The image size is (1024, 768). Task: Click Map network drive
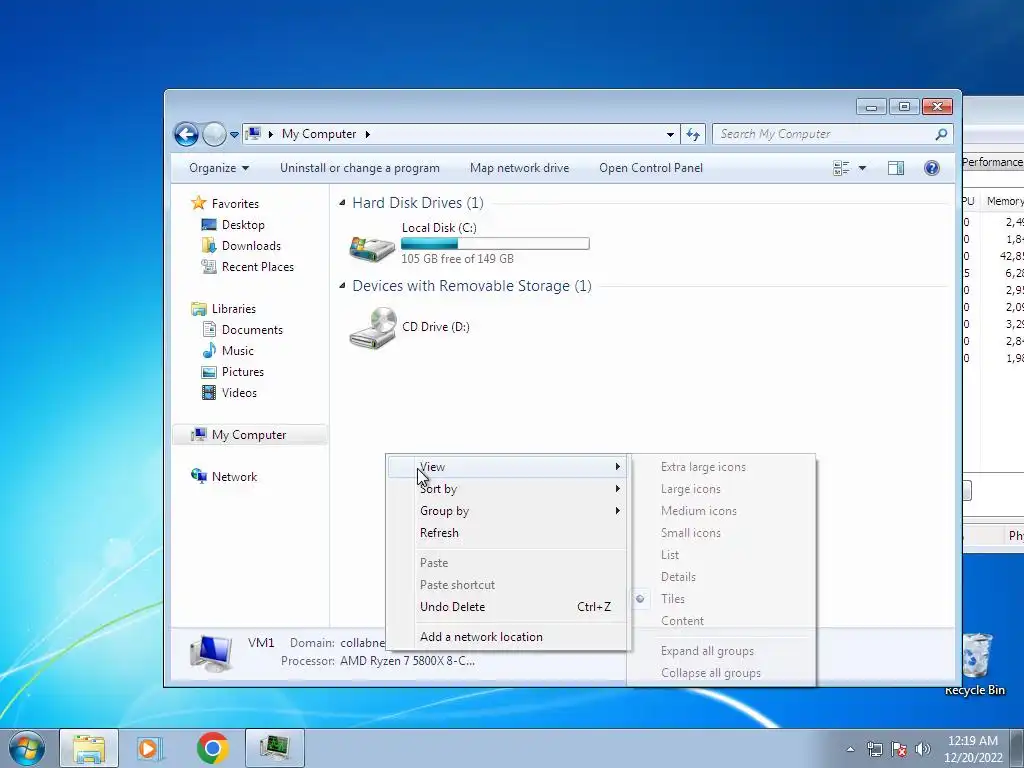(519, 168)
